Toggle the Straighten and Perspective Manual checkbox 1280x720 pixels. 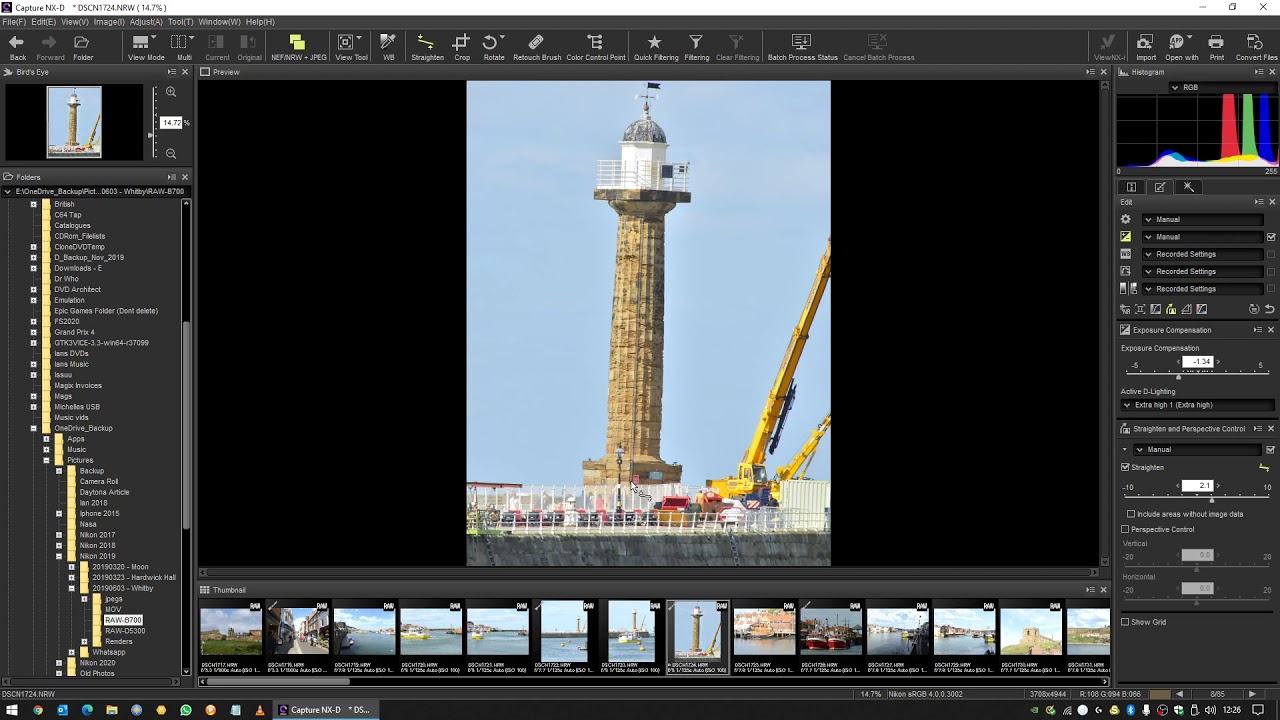(1271, 450)
